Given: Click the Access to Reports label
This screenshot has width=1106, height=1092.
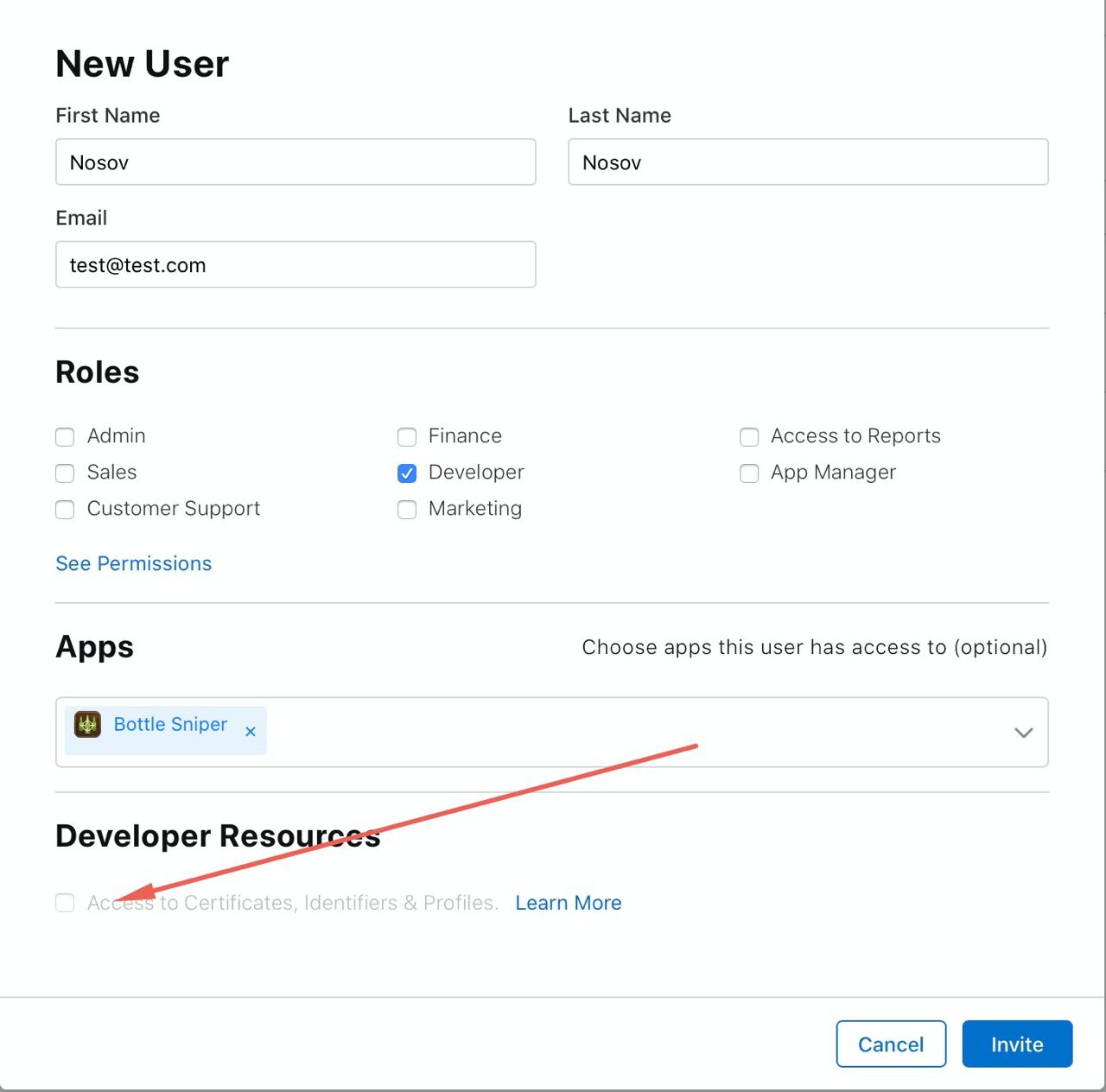Looking at the screenshot, I should [855, 436].
